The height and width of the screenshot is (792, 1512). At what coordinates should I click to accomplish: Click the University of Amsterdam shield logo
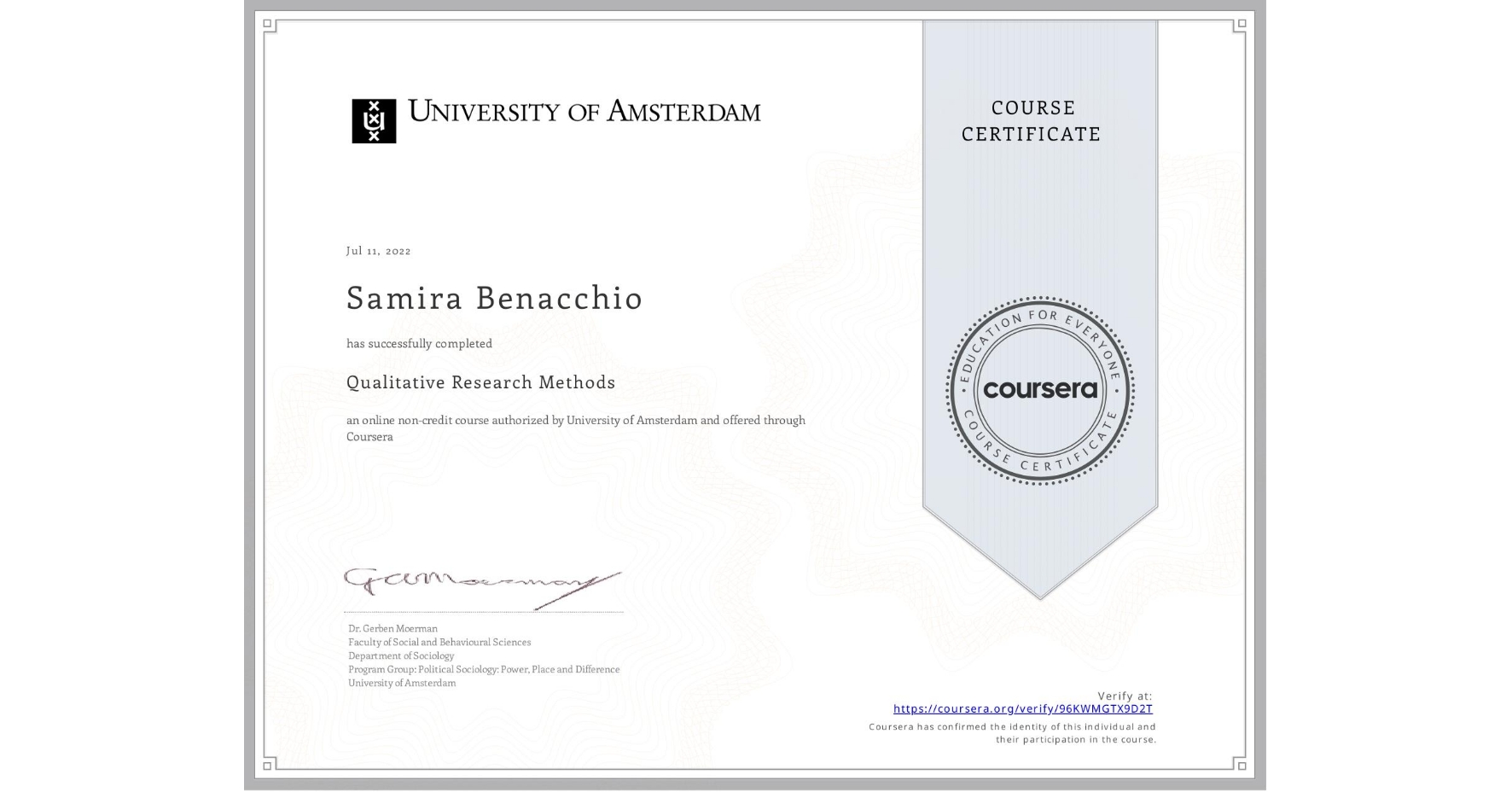coord(376,118)
